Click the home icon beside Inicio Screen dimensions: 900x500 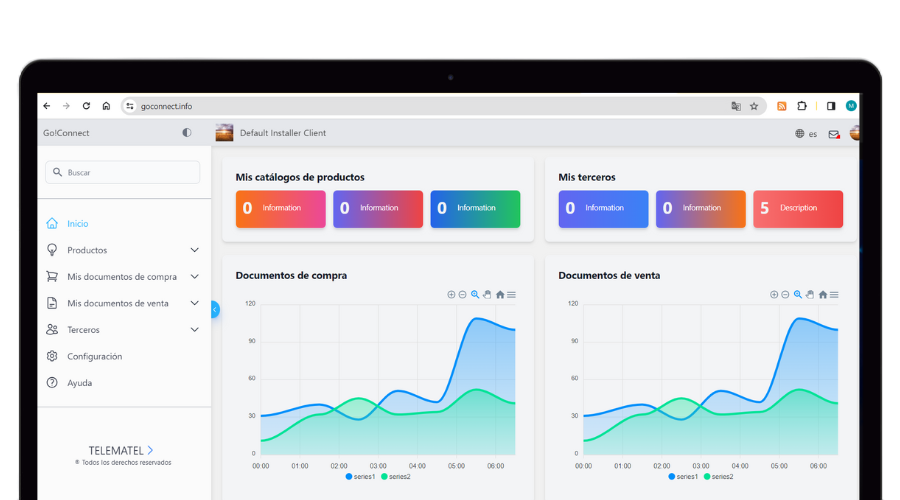pos(52,223)
